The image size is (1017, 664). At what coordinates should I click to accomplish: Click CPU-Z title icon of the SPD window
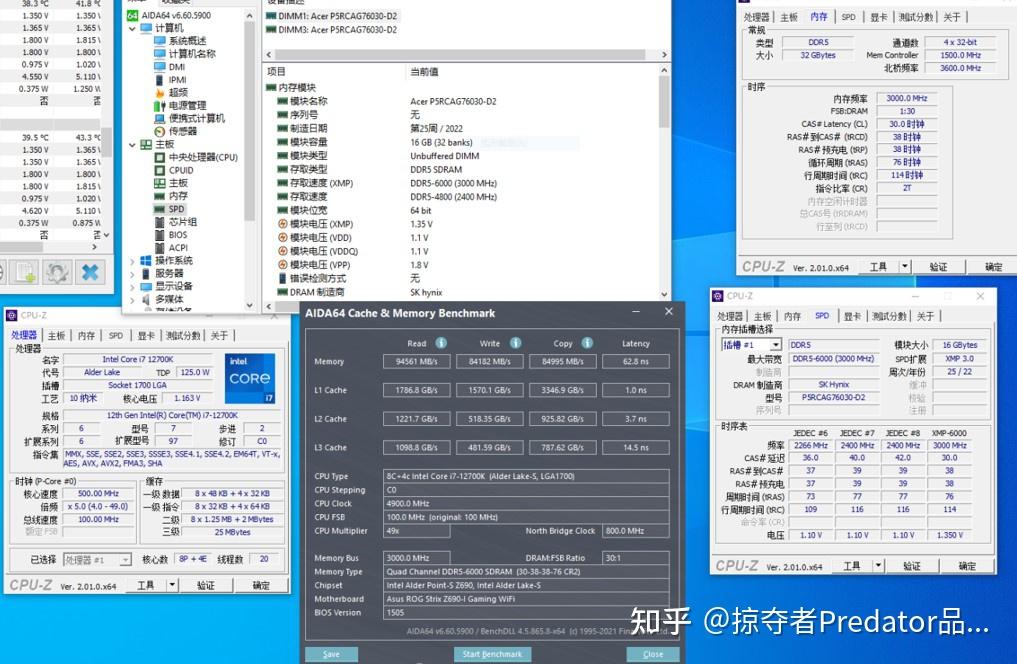tap(717, 296)
